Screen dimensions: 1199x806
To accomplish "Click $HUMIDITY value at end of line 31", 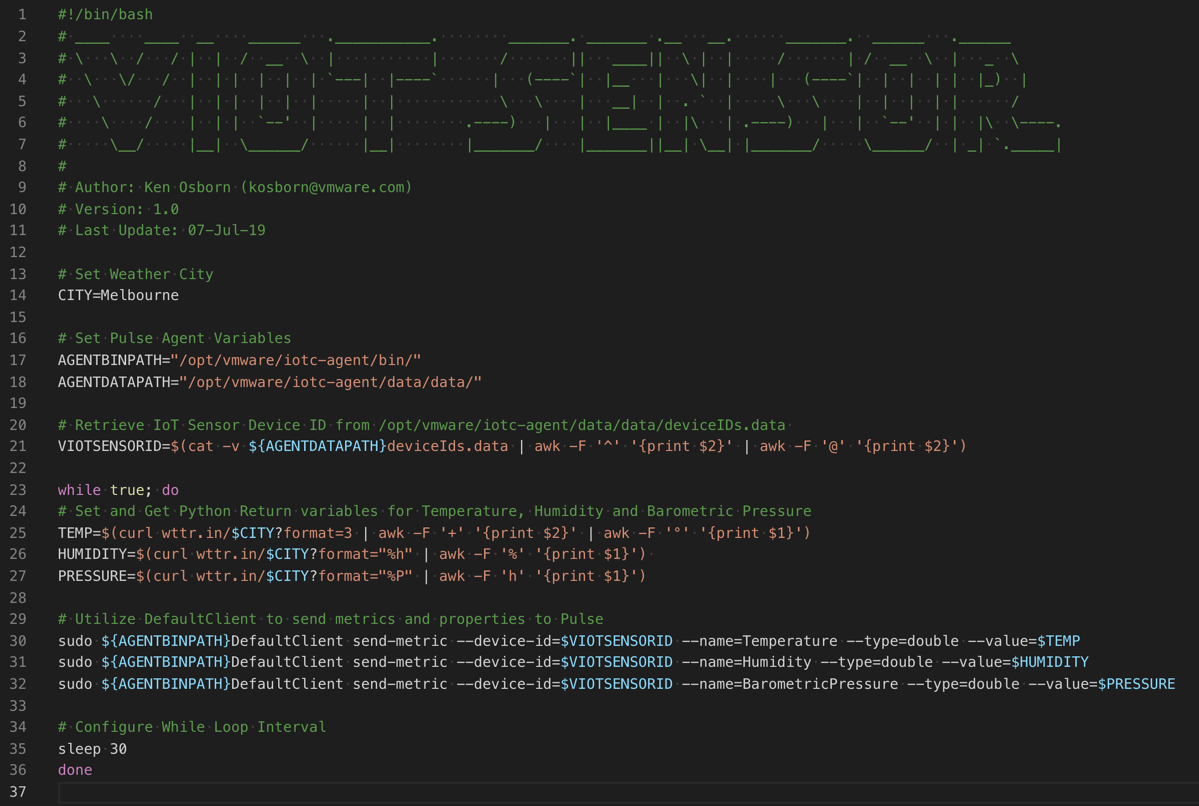I will (x=1050, y=661).
